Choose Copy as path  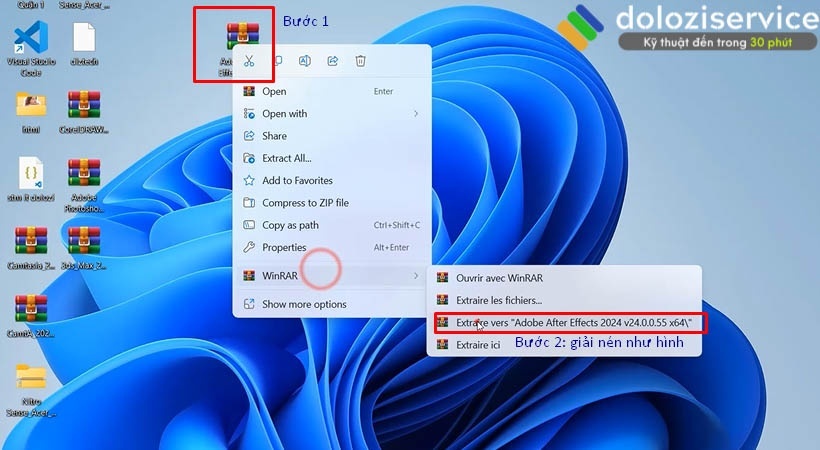(332, 225)
